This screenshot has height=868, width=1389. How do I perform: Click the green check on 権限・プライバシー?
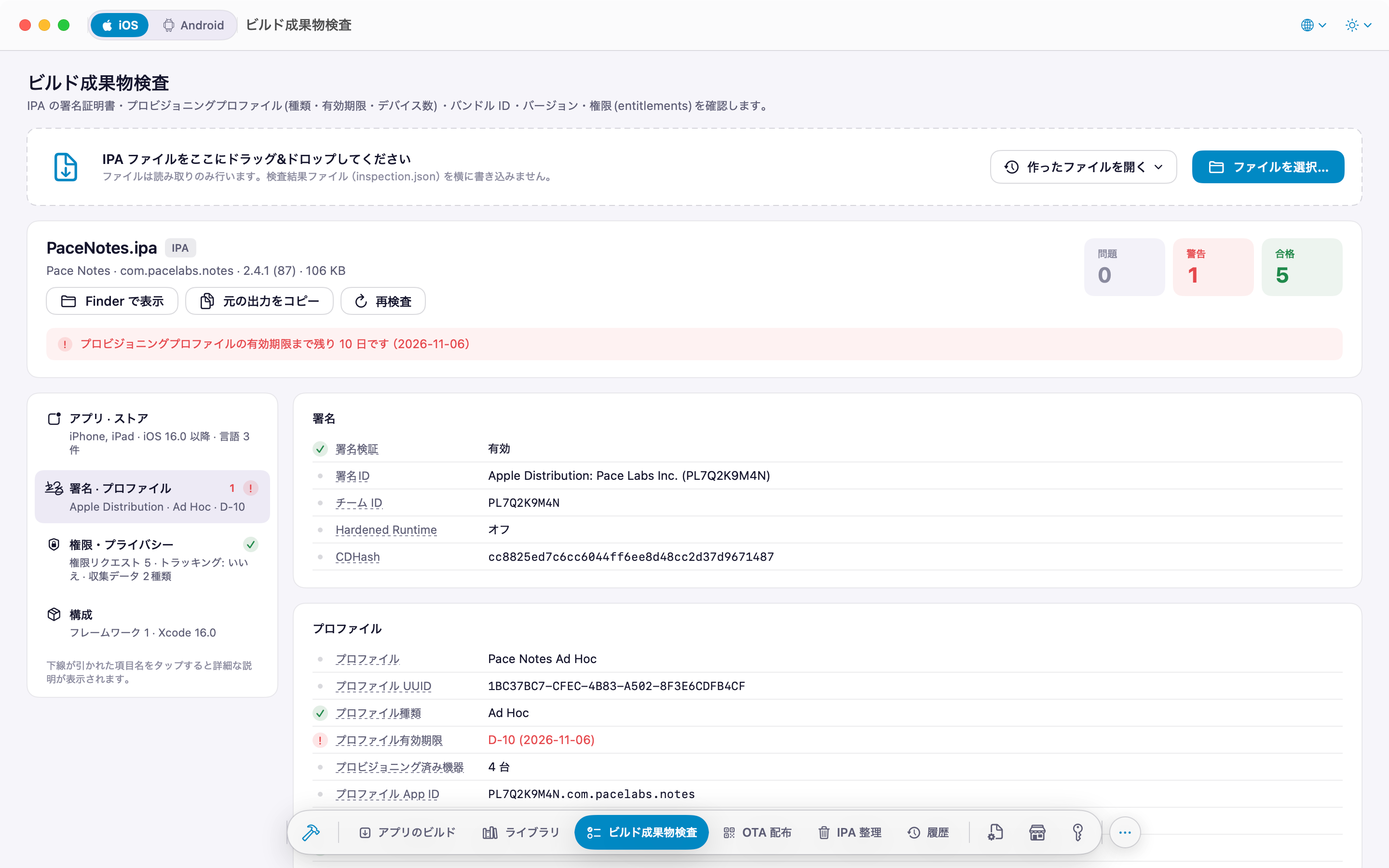click(x=250, y=545)
